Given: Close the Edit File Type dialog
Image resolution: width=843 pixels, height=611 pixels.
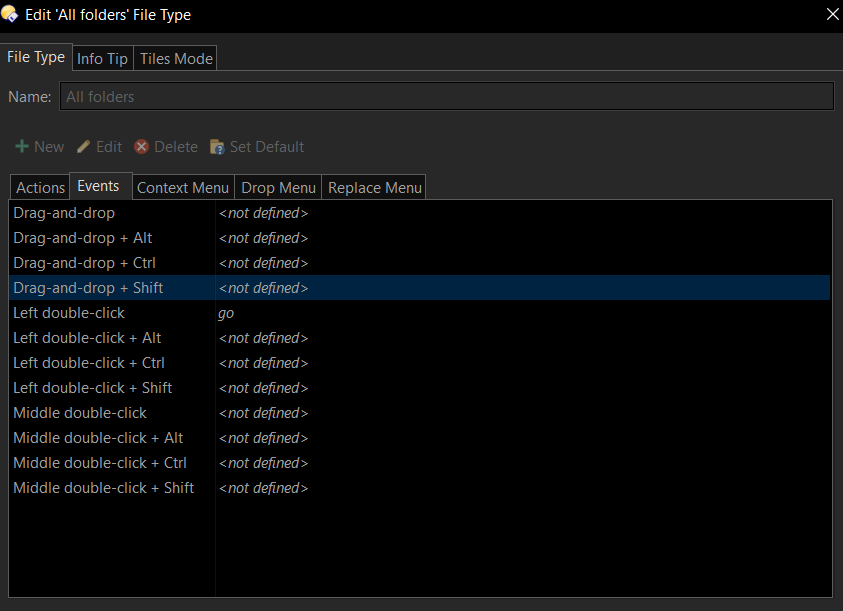Looking at the screenshot, I should (x=831, y=14).
